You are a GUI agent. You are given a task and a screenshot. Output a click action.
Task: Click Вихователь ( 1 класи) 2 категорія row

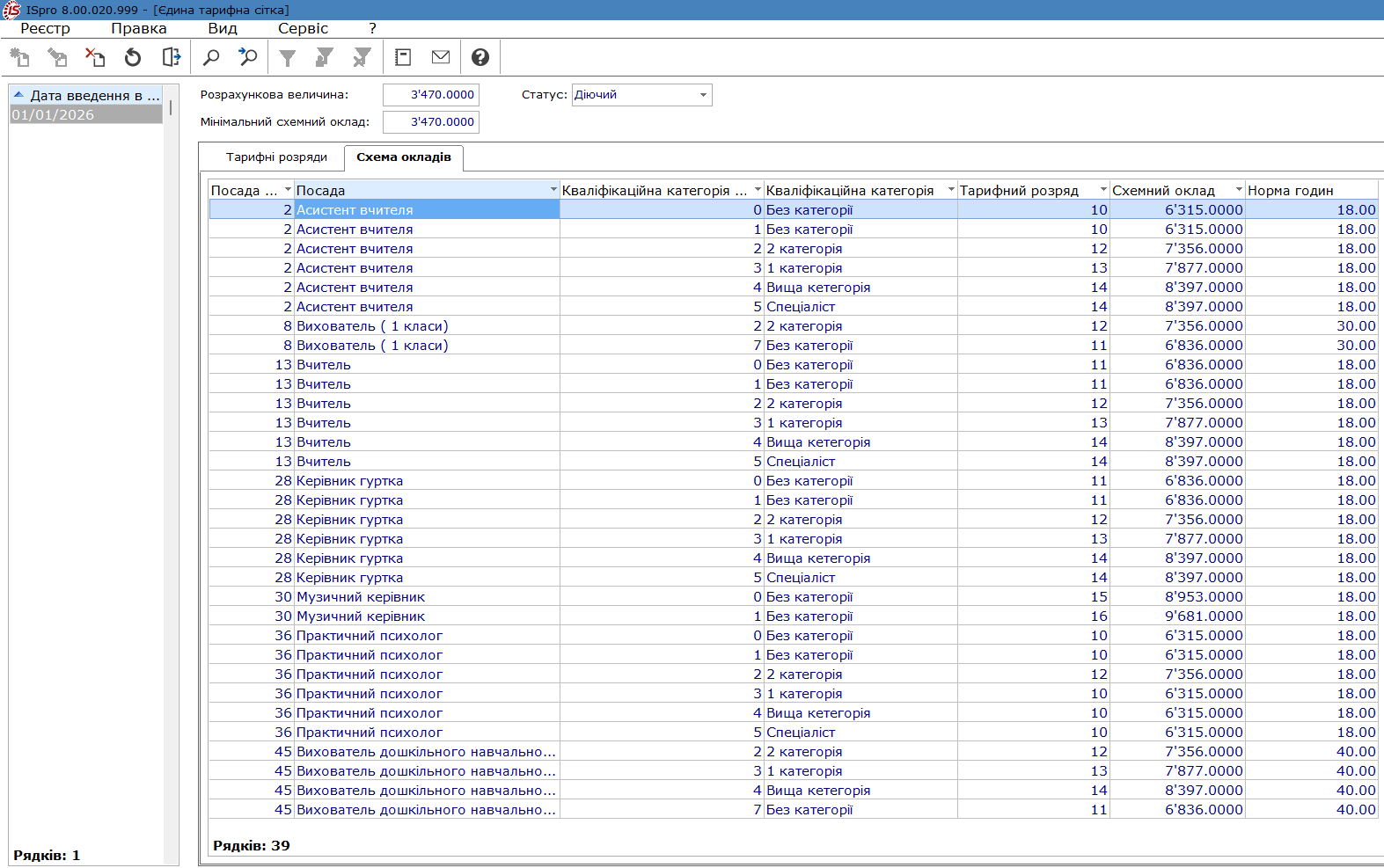[793, 326]
